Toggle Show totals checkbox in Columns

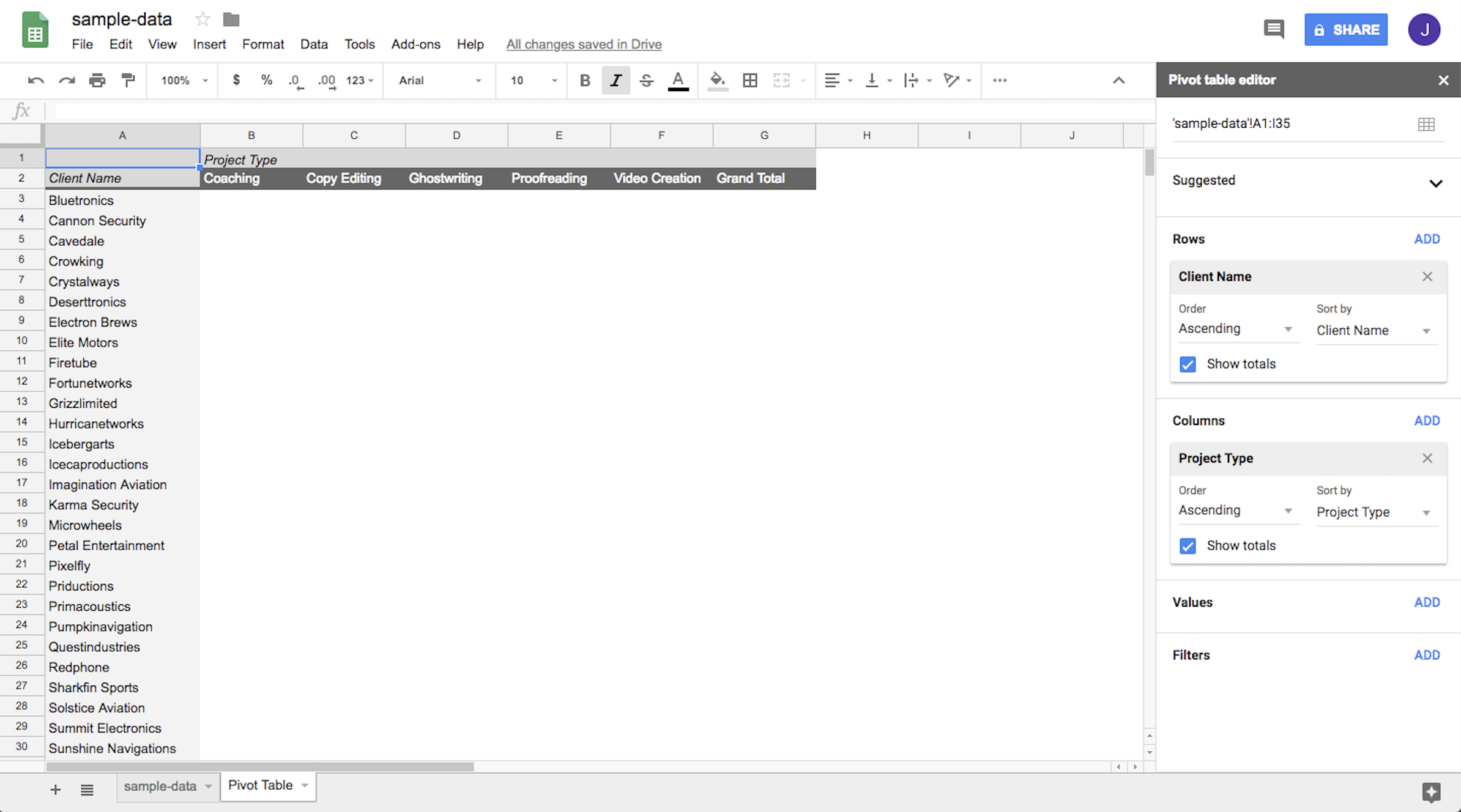coord(1188,545)
